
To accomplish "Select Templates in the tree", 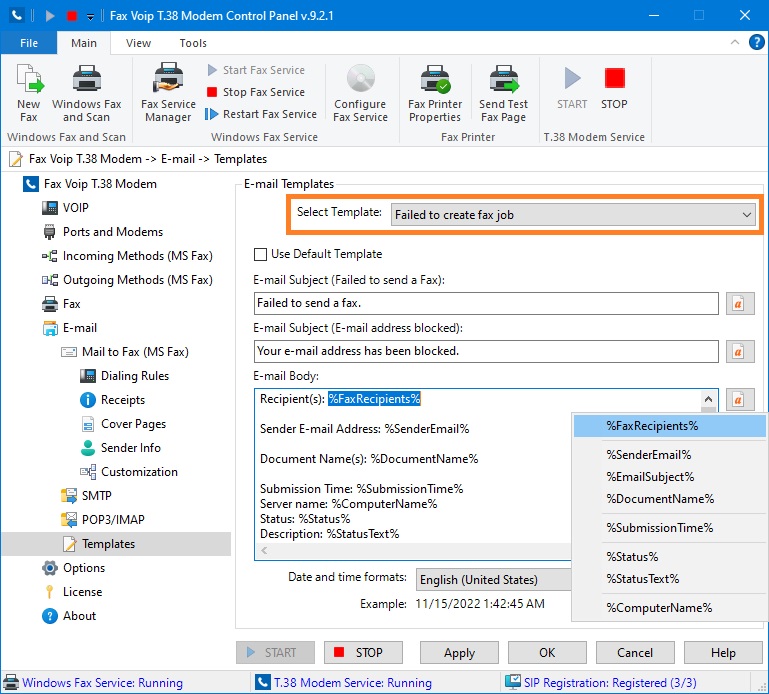I will [116, 544].
